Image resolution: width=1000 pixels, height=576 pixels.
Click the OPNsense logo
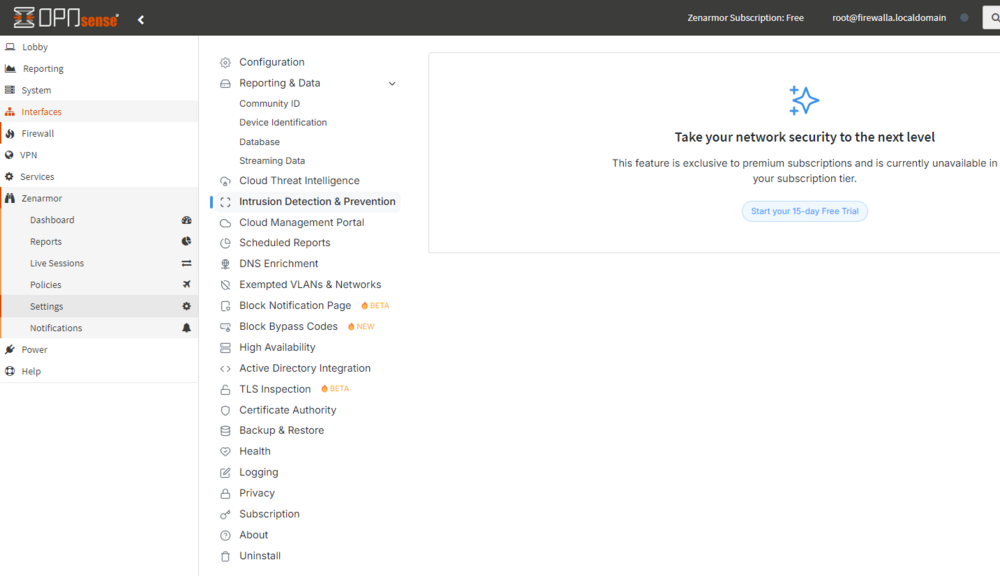tap(66, 18)
